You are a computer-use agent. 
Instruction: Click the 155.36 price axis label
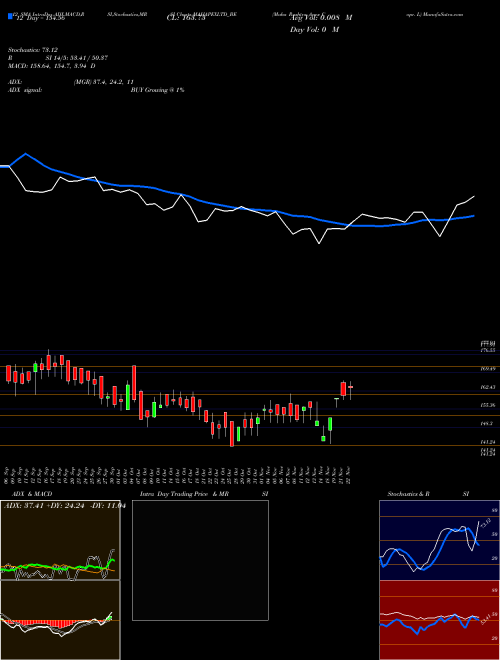click(488, 405)
